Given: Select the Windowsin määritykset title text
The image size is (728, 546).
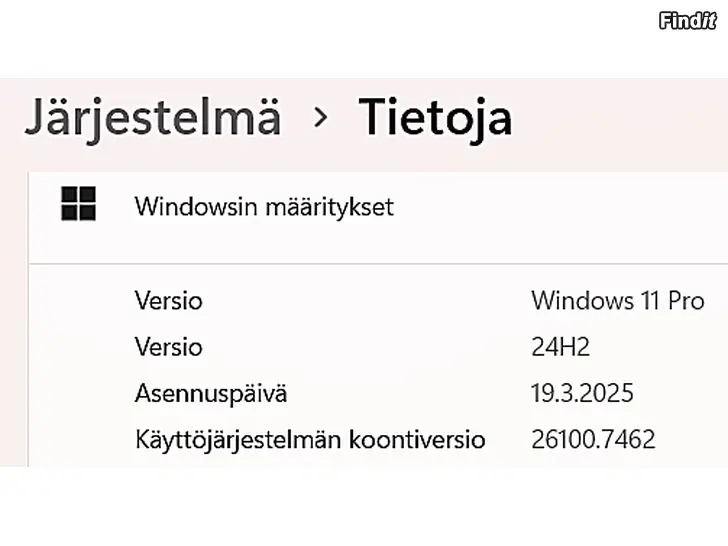Looking at the screenshot, I should click(264, 207).
